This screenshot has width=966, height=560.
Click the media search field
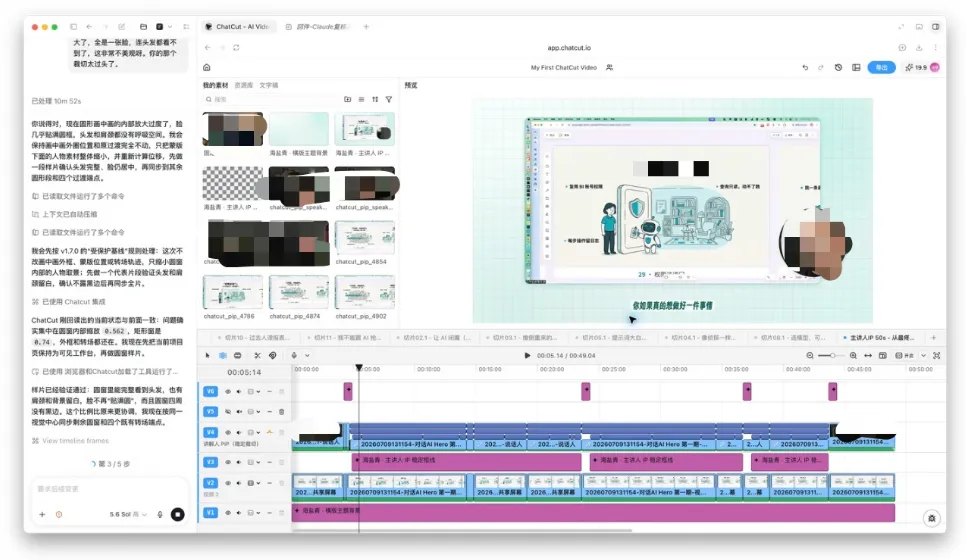pos(271,99)
